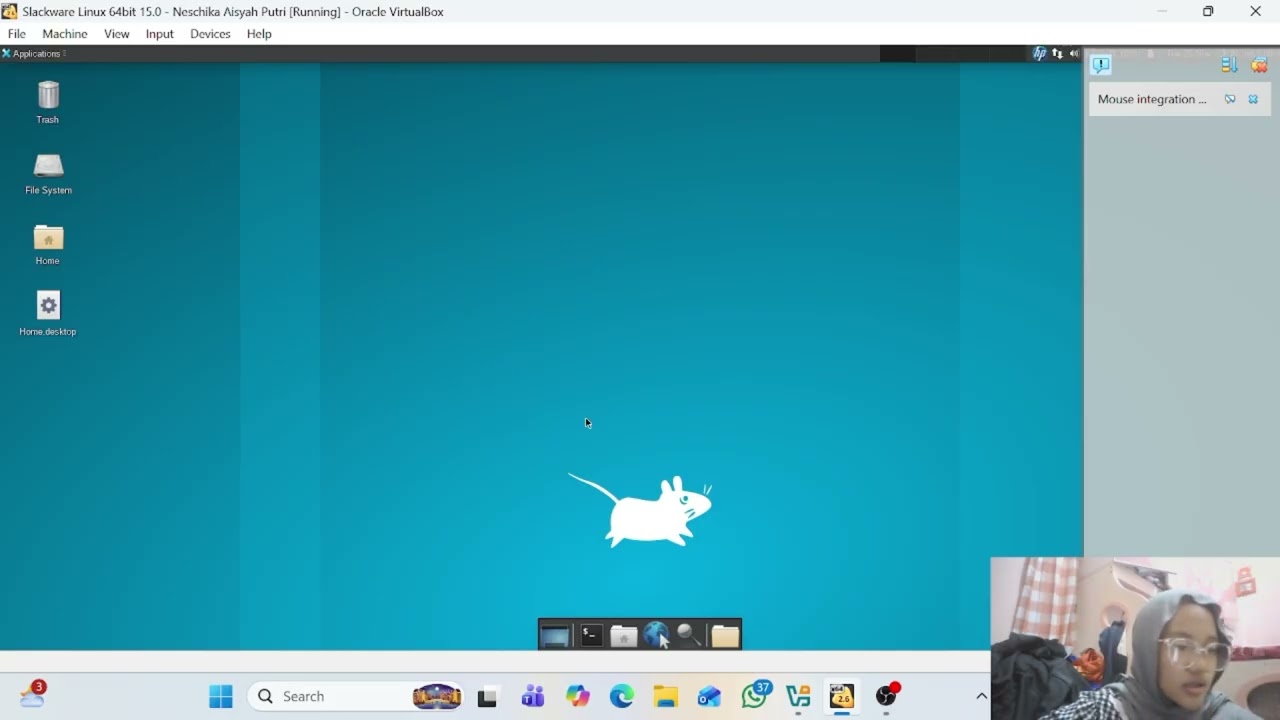Open the VirtualBox View menu
This screenshot has width=1280, height=720.
117,34
